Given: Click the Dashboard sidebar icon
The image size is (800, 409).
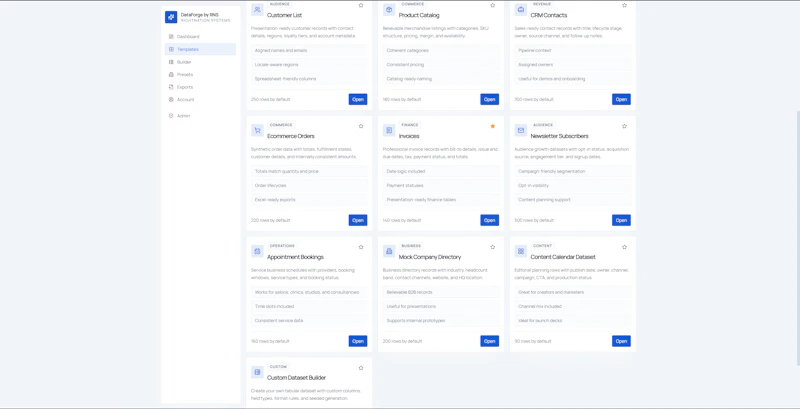Looking at the screenshot, I should click(x=171, y=37).
